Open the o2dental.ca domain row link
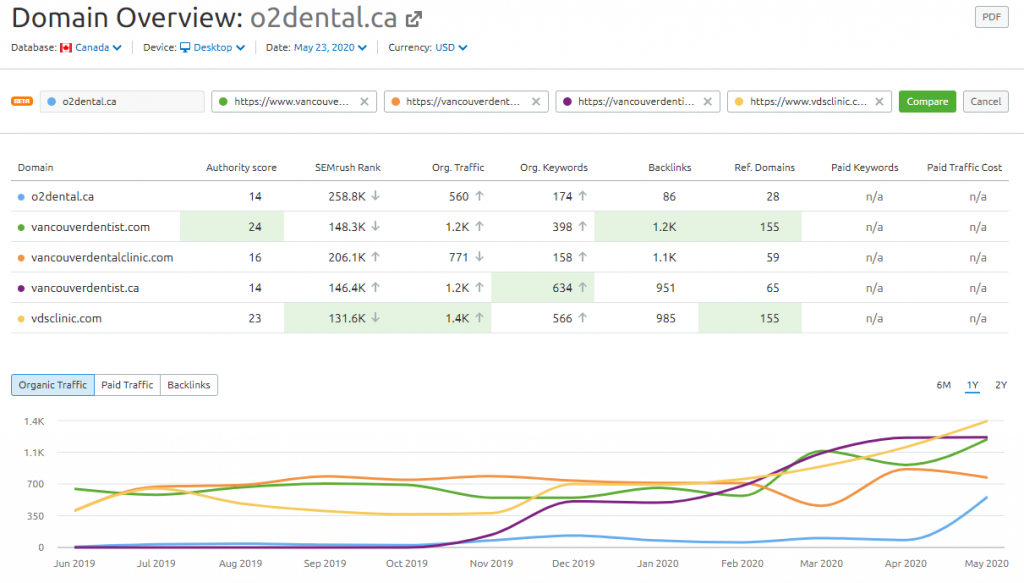Screen dimensions: 1024x583 (63, 197)
